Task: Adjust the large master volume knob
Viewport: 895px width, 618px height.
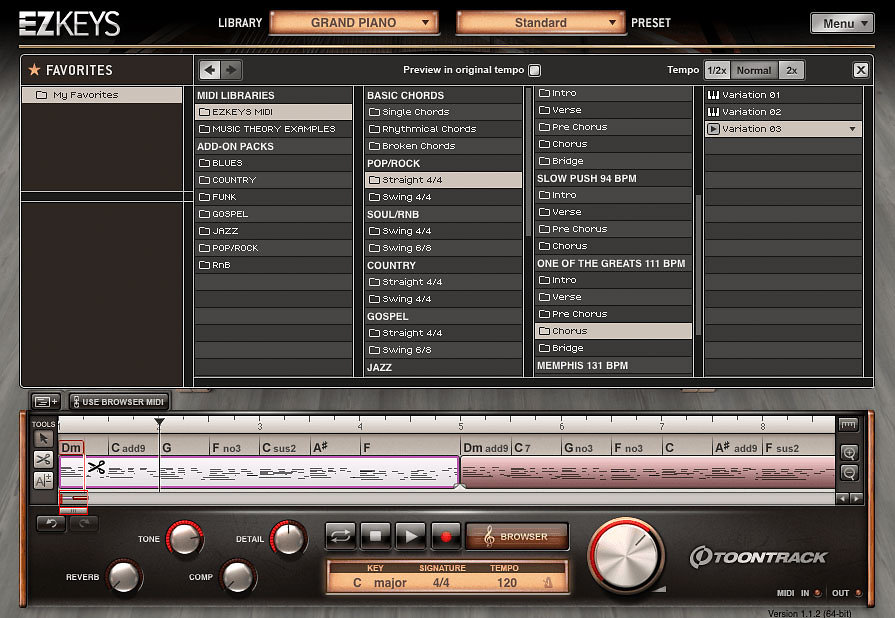Action: pos(626,556)
